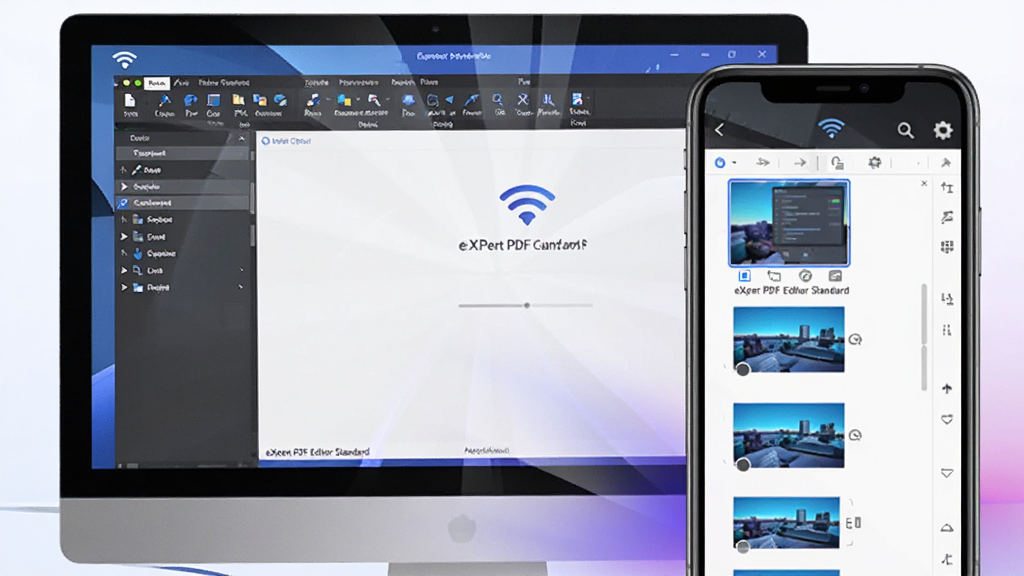The width and height of the screenshot is (1024, 576).
Task: Tap 'eXpert PDF Editor Standard' caption on phone
Action: tap(792, 291)
